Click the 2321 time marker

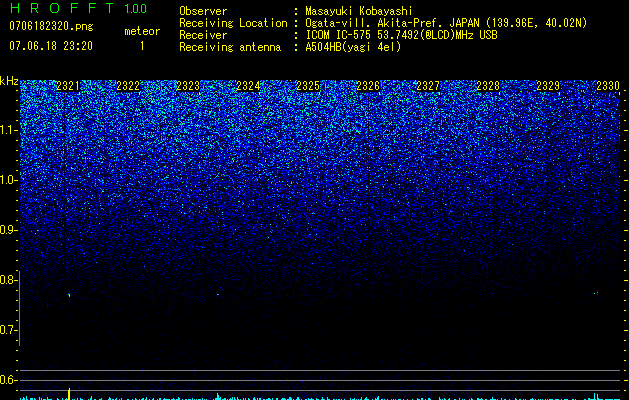click(x=68, y=86)
